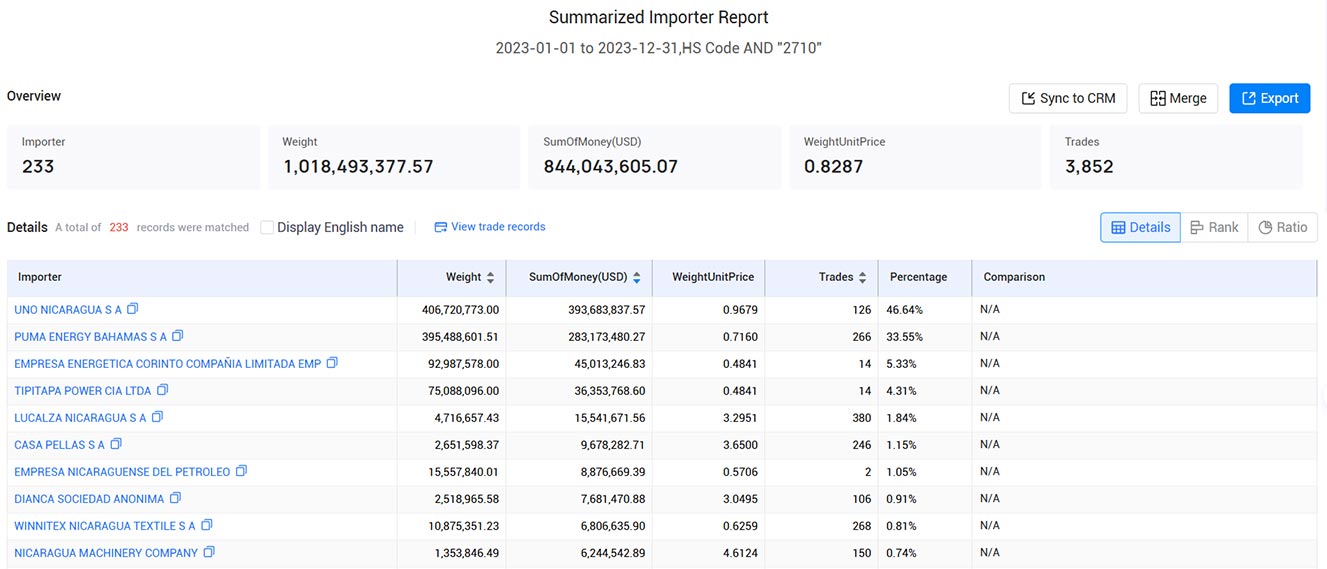
Task: Open EMPRESA NICARAGUENSE DEL PETROLEO link
Action: pyautogui.click(x=122, y=472)
